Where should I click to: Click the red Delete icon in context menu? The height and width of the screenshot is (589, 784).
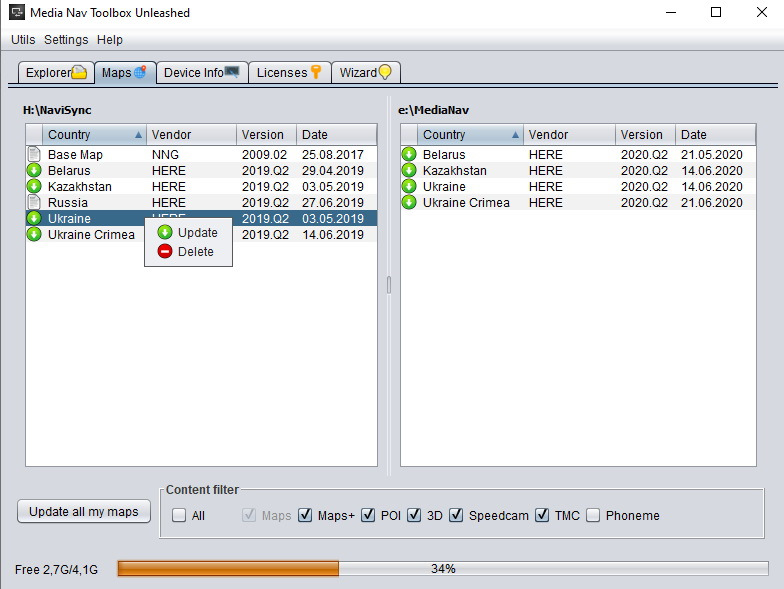164,251
